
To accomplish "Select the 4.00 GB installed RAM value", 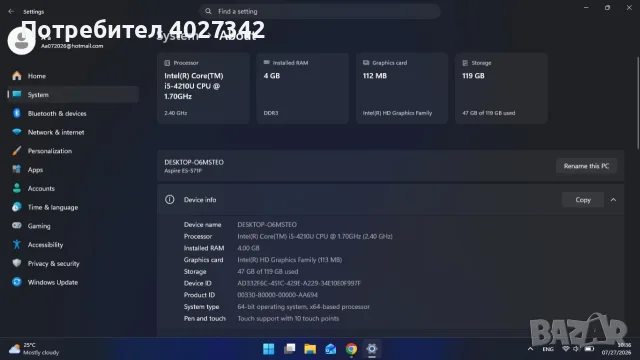I will tap(248, 248).
